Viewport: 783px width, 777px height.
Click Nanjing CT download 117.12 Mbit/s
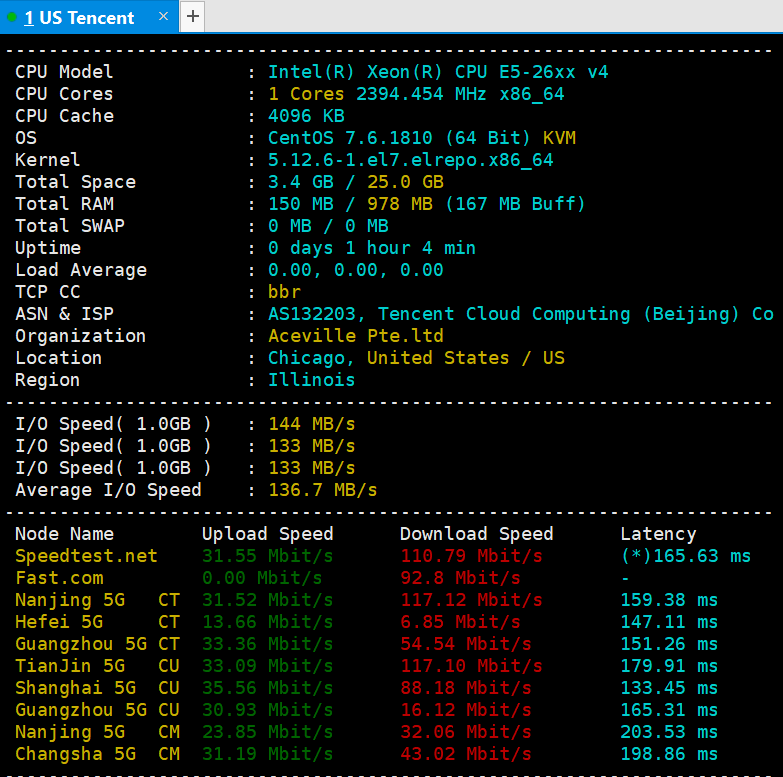pos(471,600)
